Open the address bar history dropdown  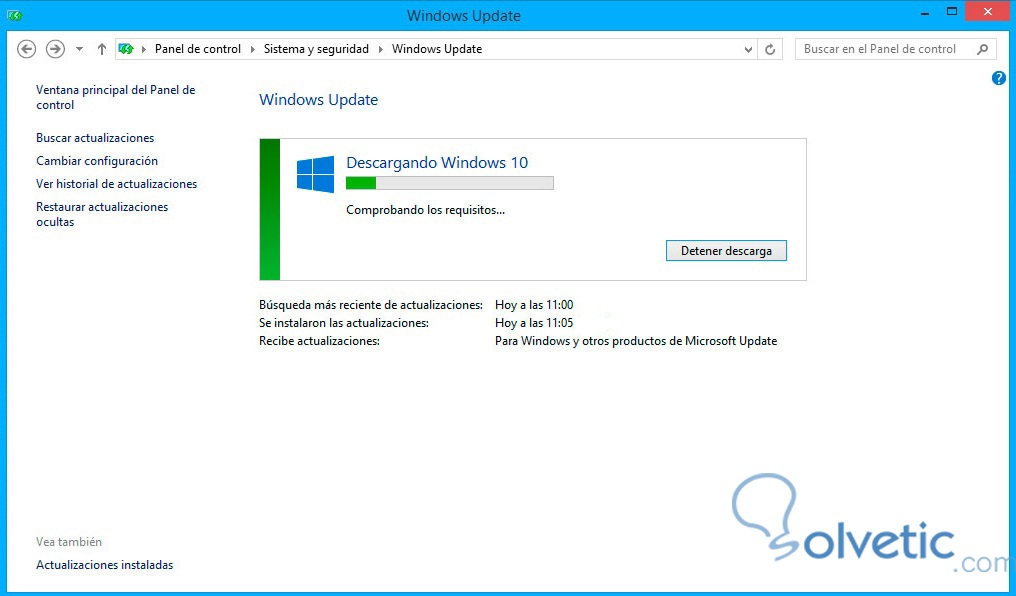pyautogui.click(x=748, y=49)
